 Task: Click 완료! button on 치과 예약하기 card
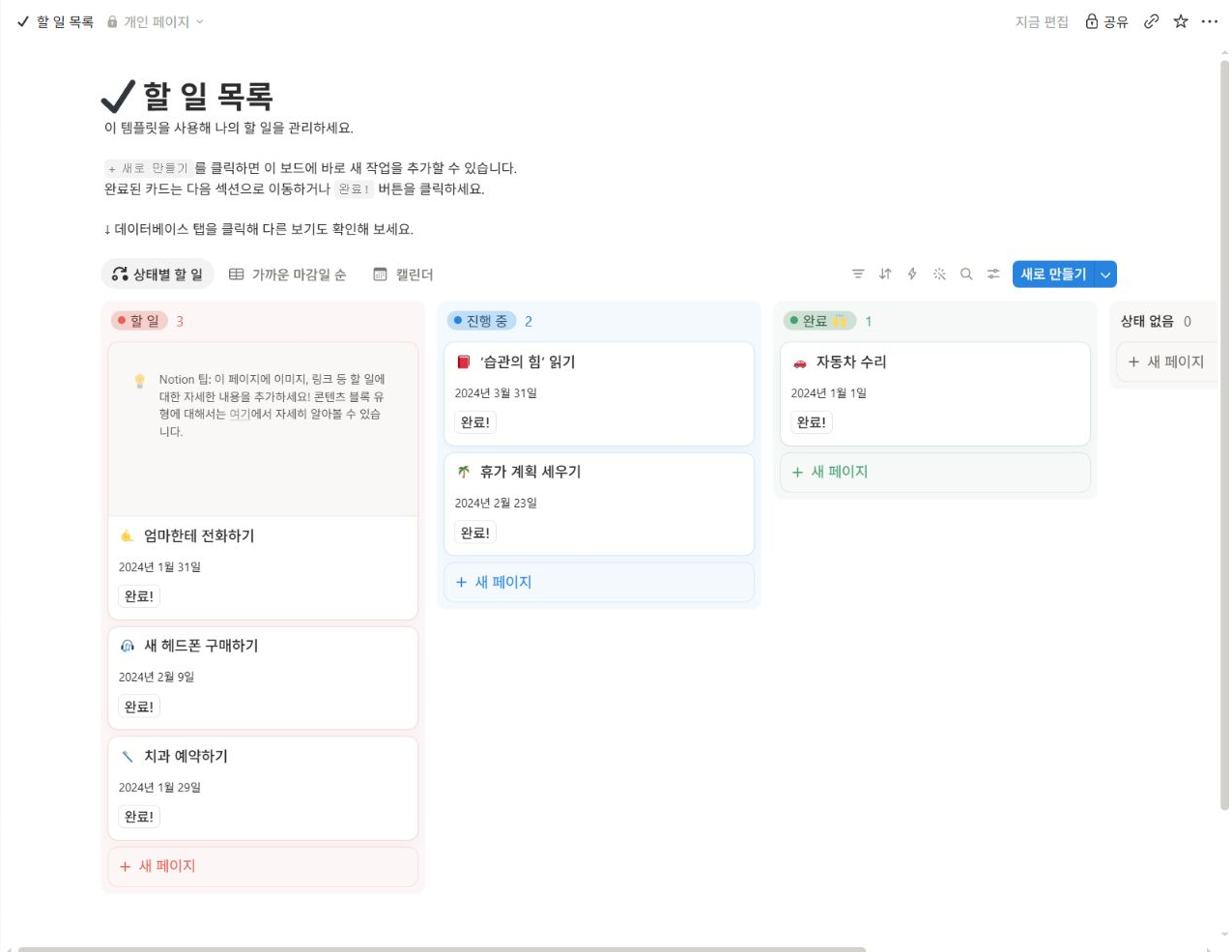coord(139,817)
